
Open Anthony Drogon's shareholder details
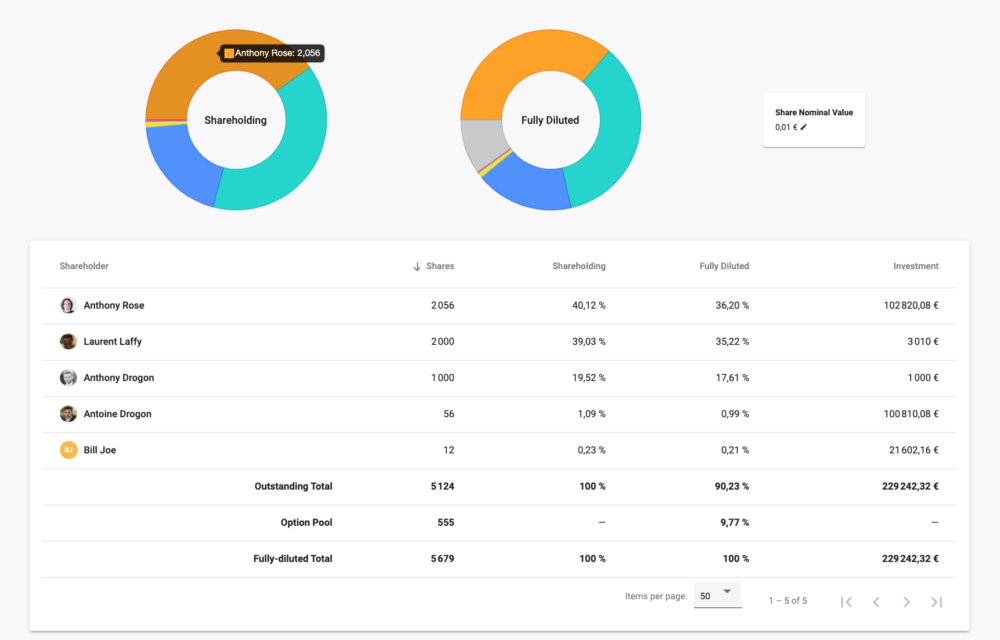pyautogui.click(x=120, y=377)
